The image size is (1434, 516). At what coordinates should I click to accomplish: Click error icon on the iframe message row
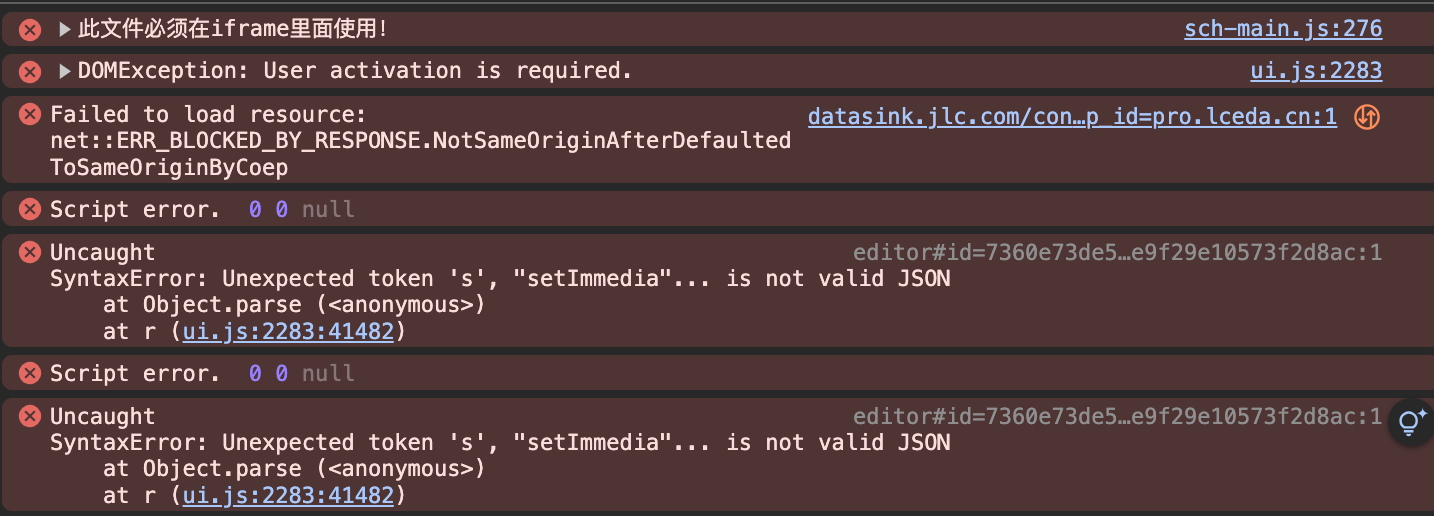(30, 30)
